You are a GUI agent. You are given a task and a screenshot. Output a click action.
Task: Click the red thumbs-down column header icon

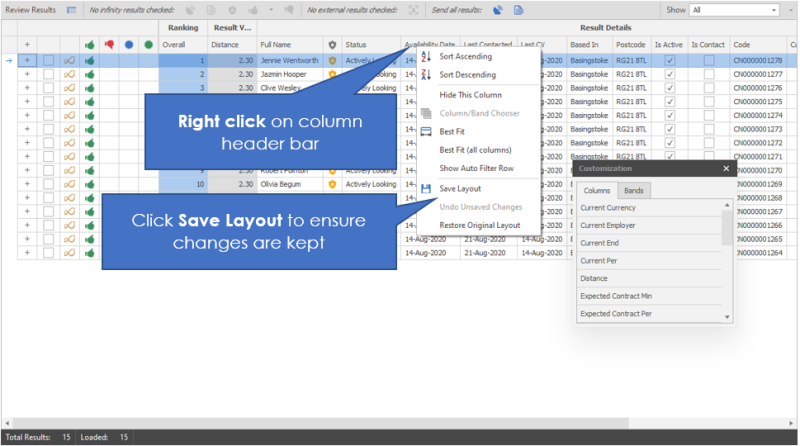109,45
